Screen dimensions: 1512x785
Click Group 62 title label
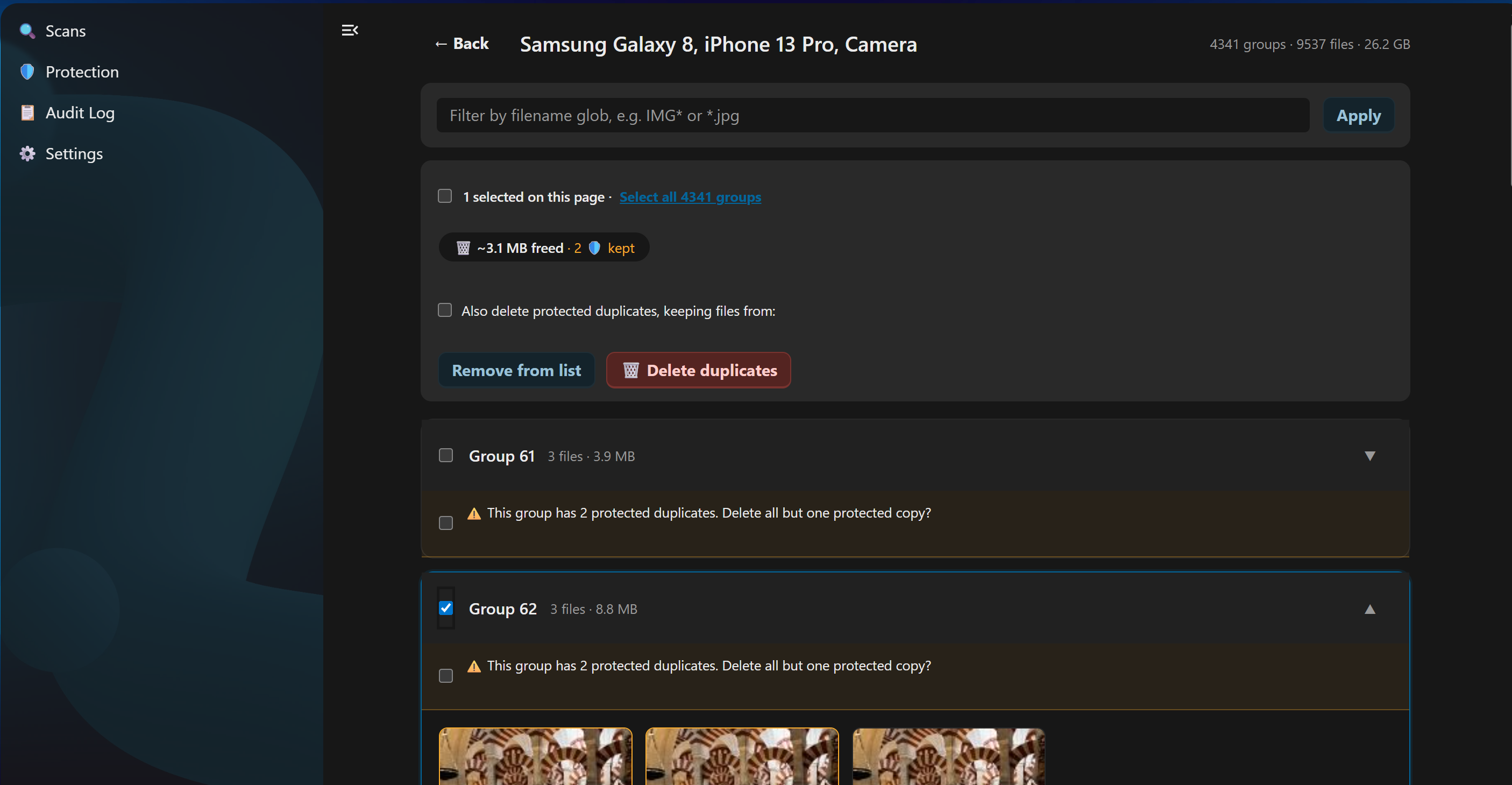click(503, 609)
